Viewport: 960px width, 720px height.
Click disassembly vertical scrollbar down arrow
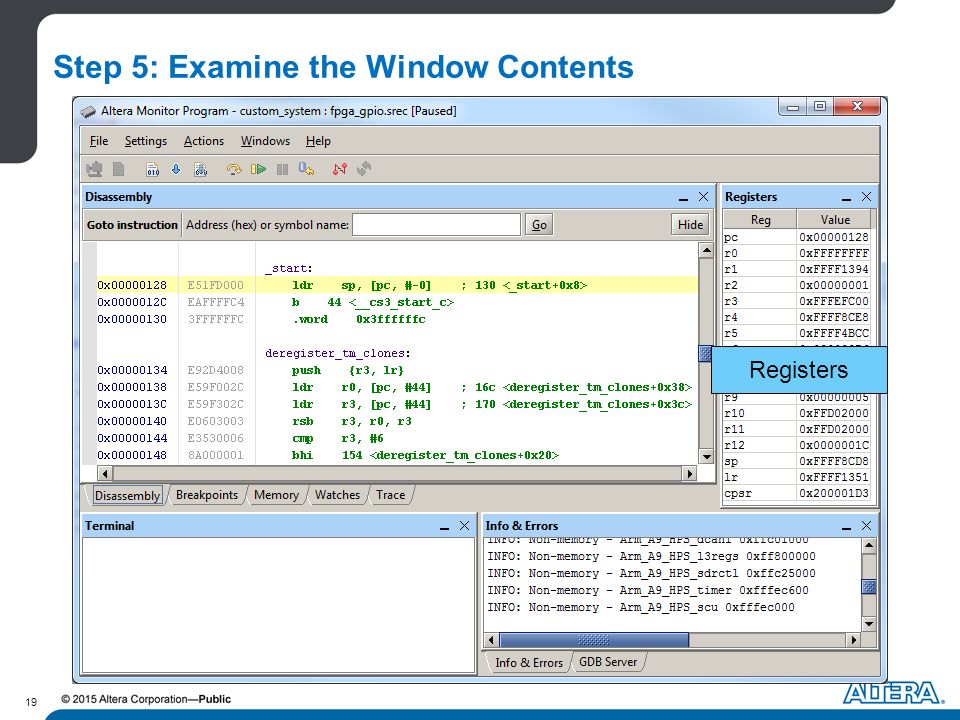707,457
